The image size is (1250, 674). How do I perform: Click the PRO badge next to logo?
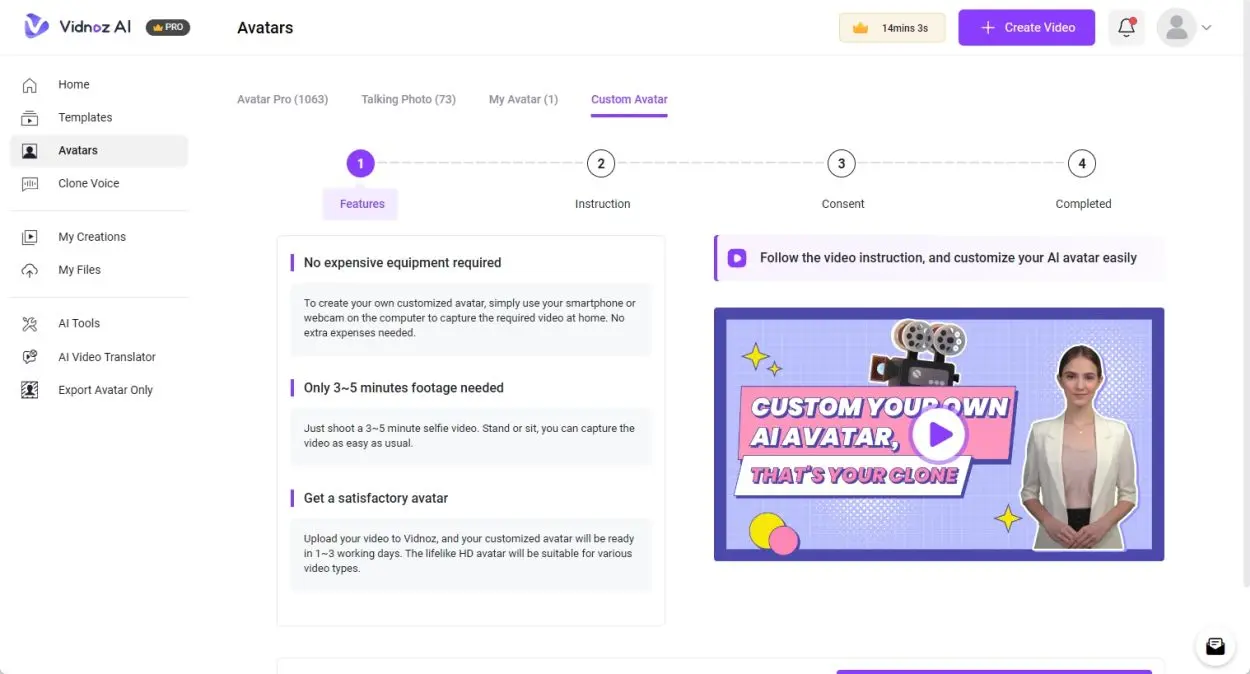pos(167,27)
